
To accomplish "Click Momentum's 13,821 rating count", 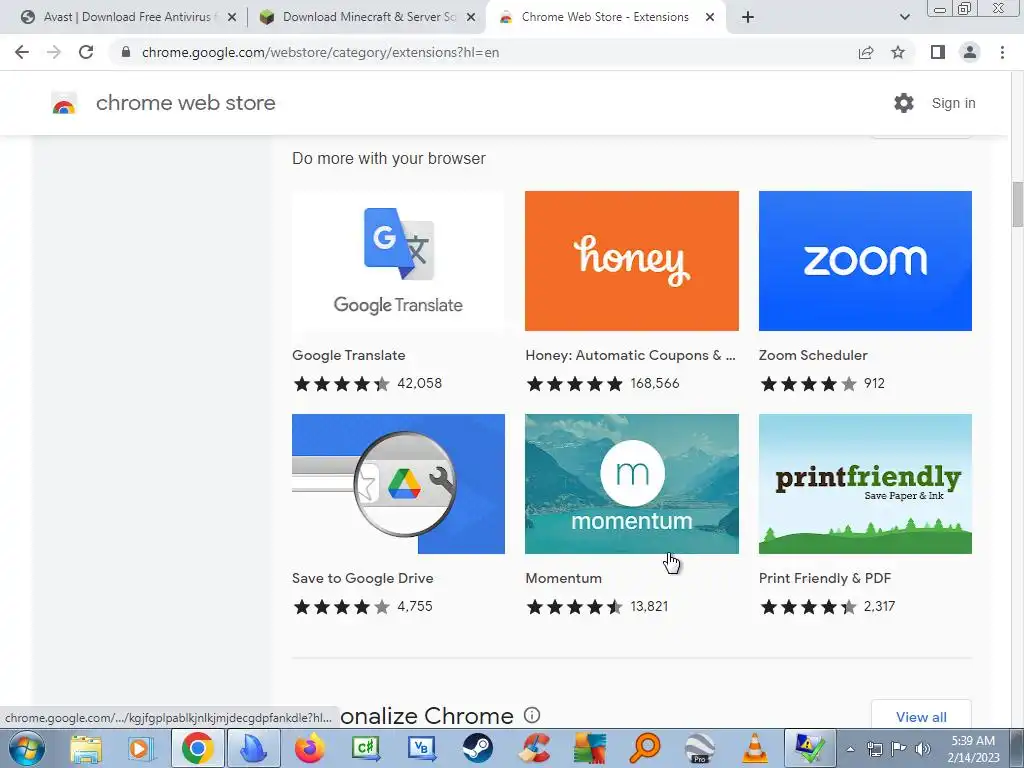I will pos(649,606).
